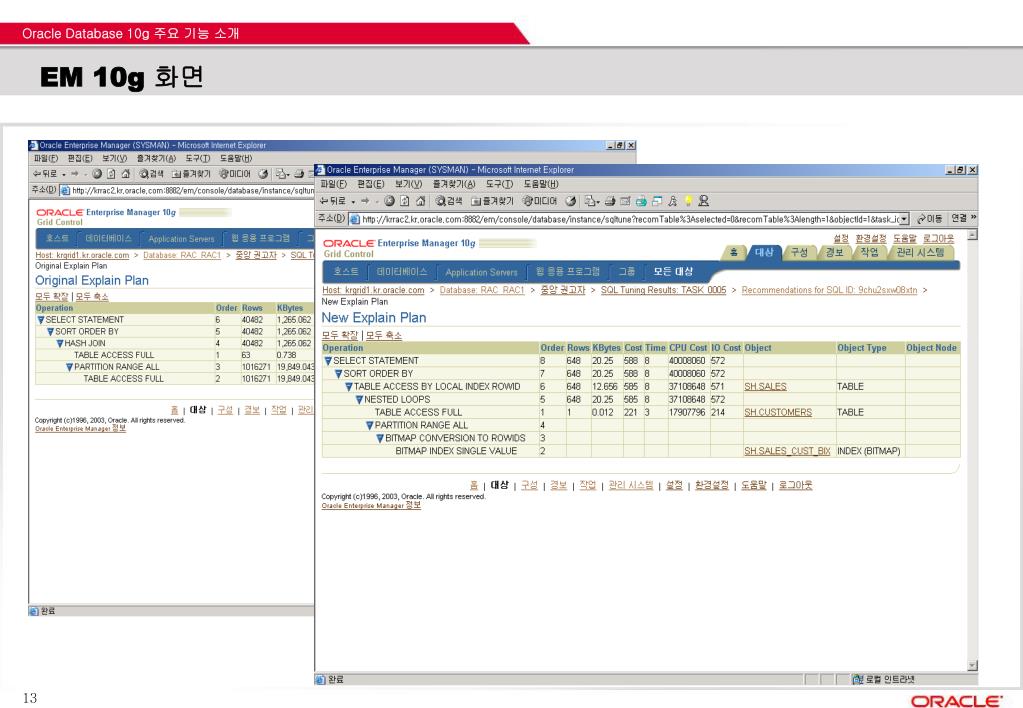1023x708 pixels.
Task: Select the 경보 tab in Grid Control
Action: coord(834,252)
